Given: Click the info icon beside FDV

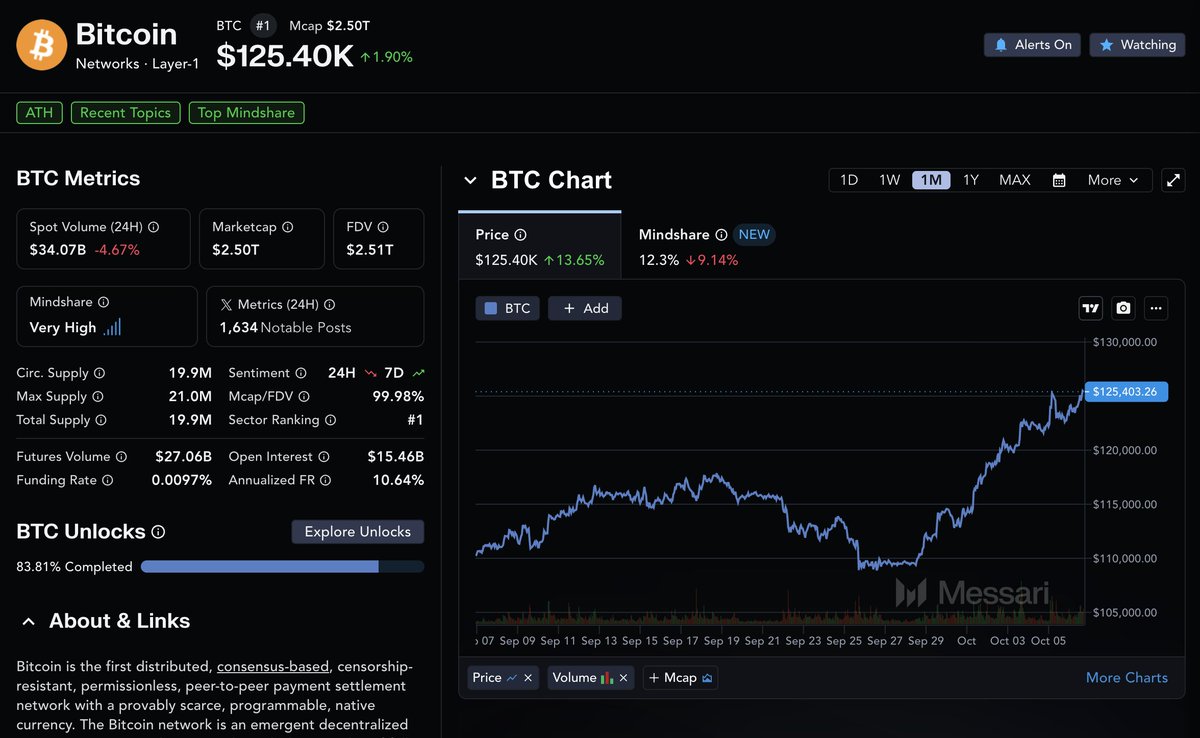Looking at the screenshot, I should click(x=383, y=227).
